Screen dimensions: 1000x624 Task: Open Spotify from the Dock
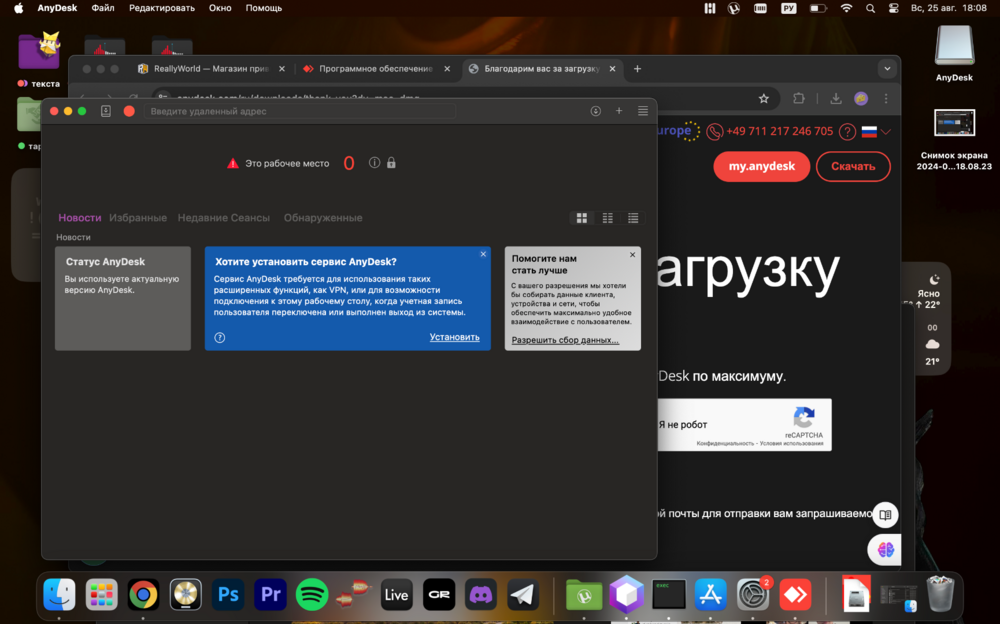312,595
